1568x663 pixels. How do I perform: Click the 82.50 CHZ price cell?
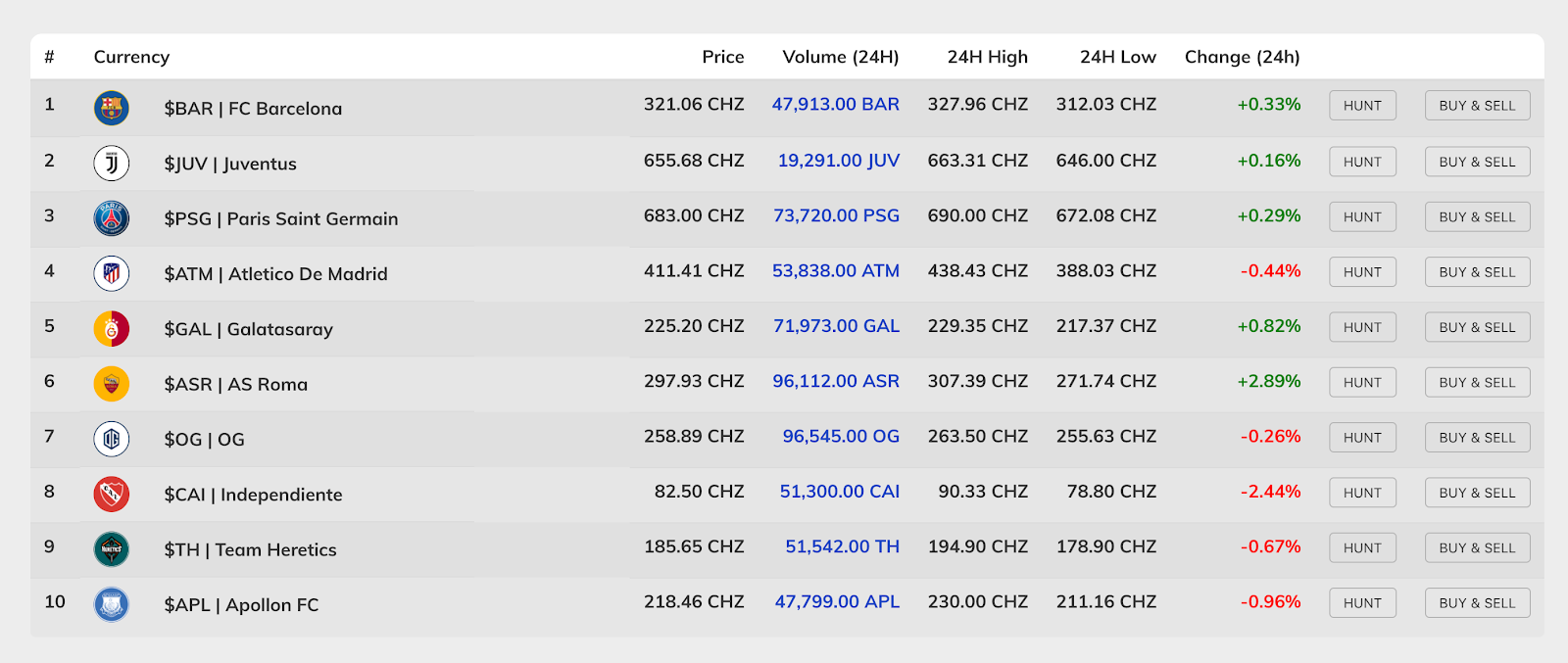(x=700, y=492)
